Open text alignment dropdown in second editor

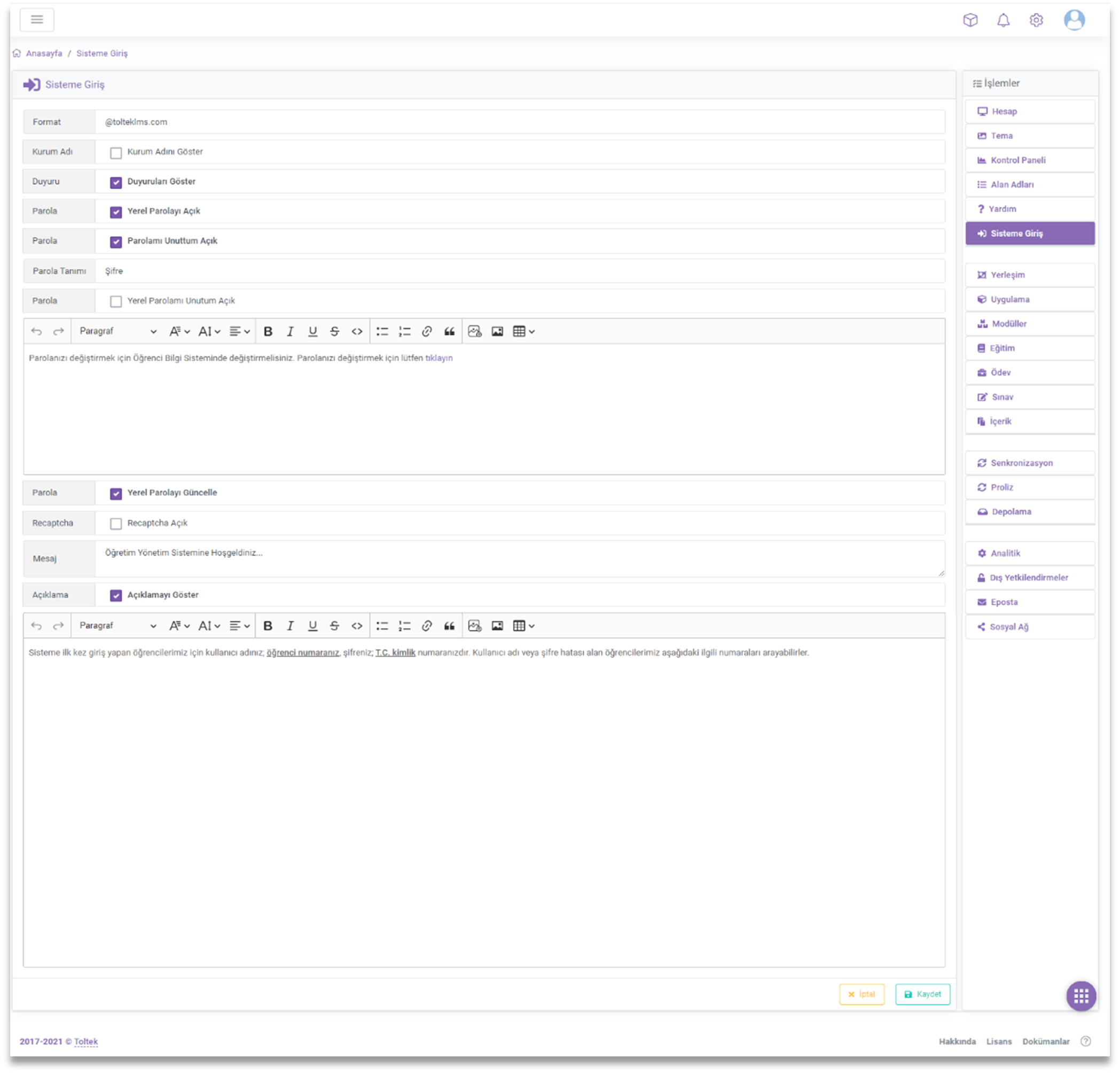pos(239,626)
